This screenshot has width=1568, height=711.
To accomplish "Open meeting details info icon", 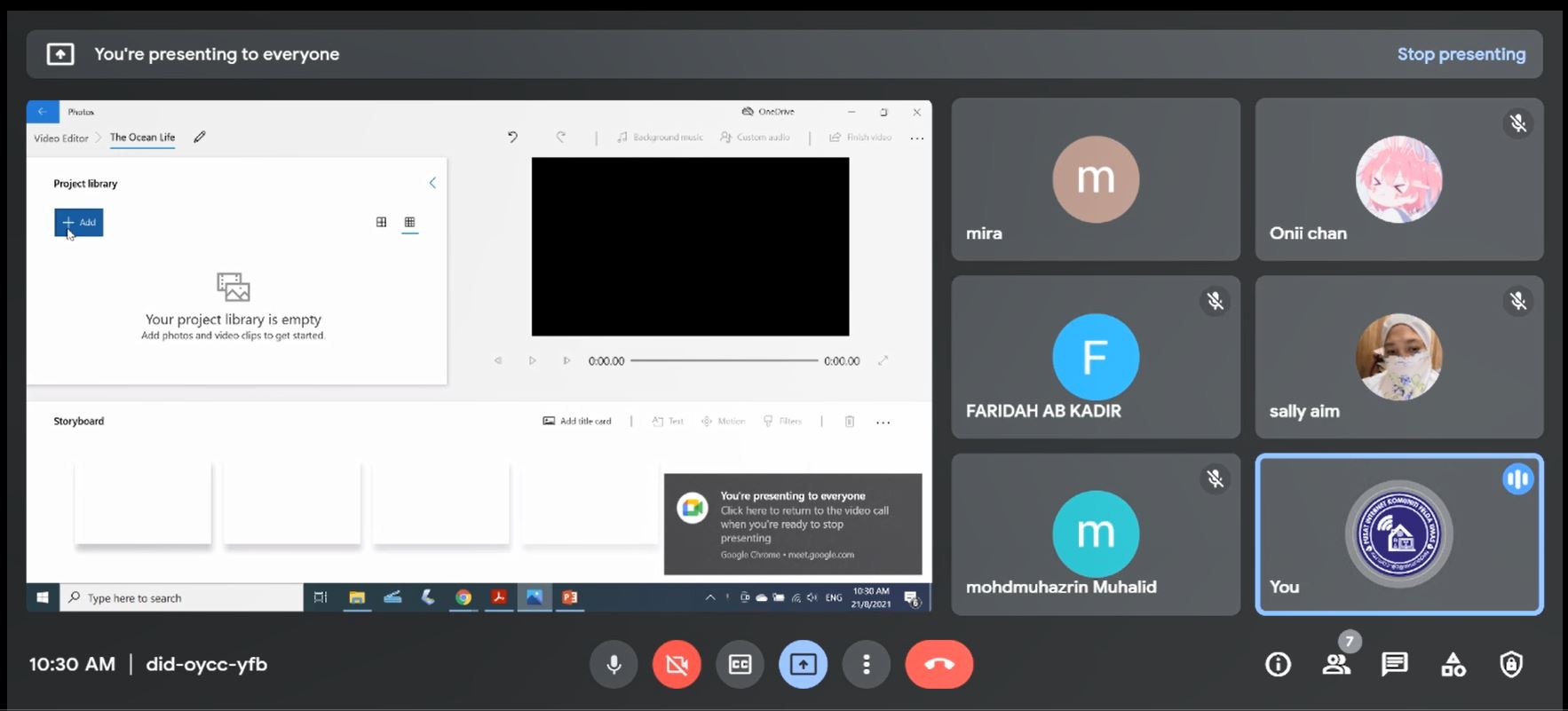I will point(1278,664).
